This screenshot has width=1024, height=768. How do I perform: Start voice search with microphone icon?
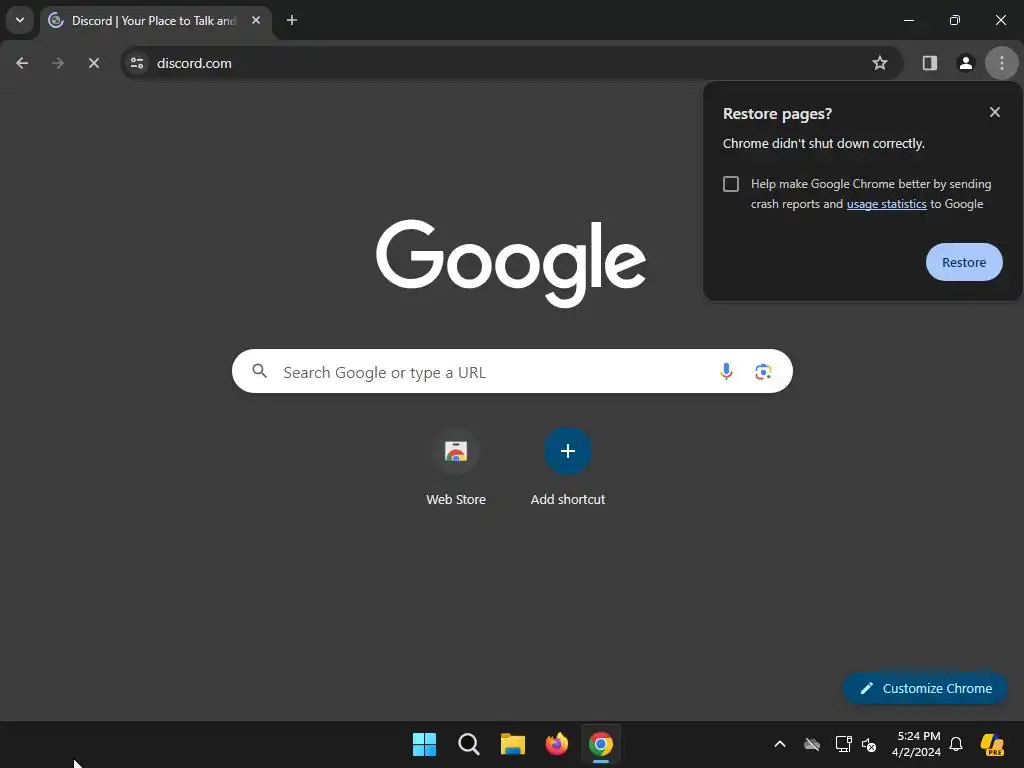[x=726, y=372]
